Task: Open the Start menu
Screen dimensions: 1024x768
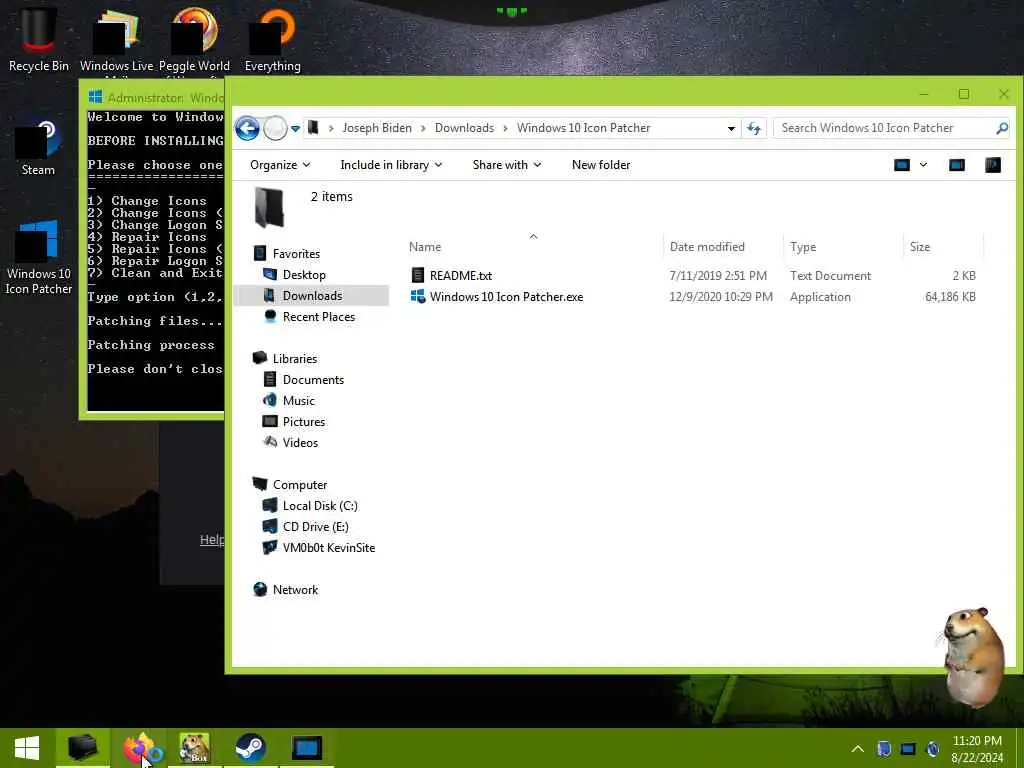Action: [x=27, y=748]
